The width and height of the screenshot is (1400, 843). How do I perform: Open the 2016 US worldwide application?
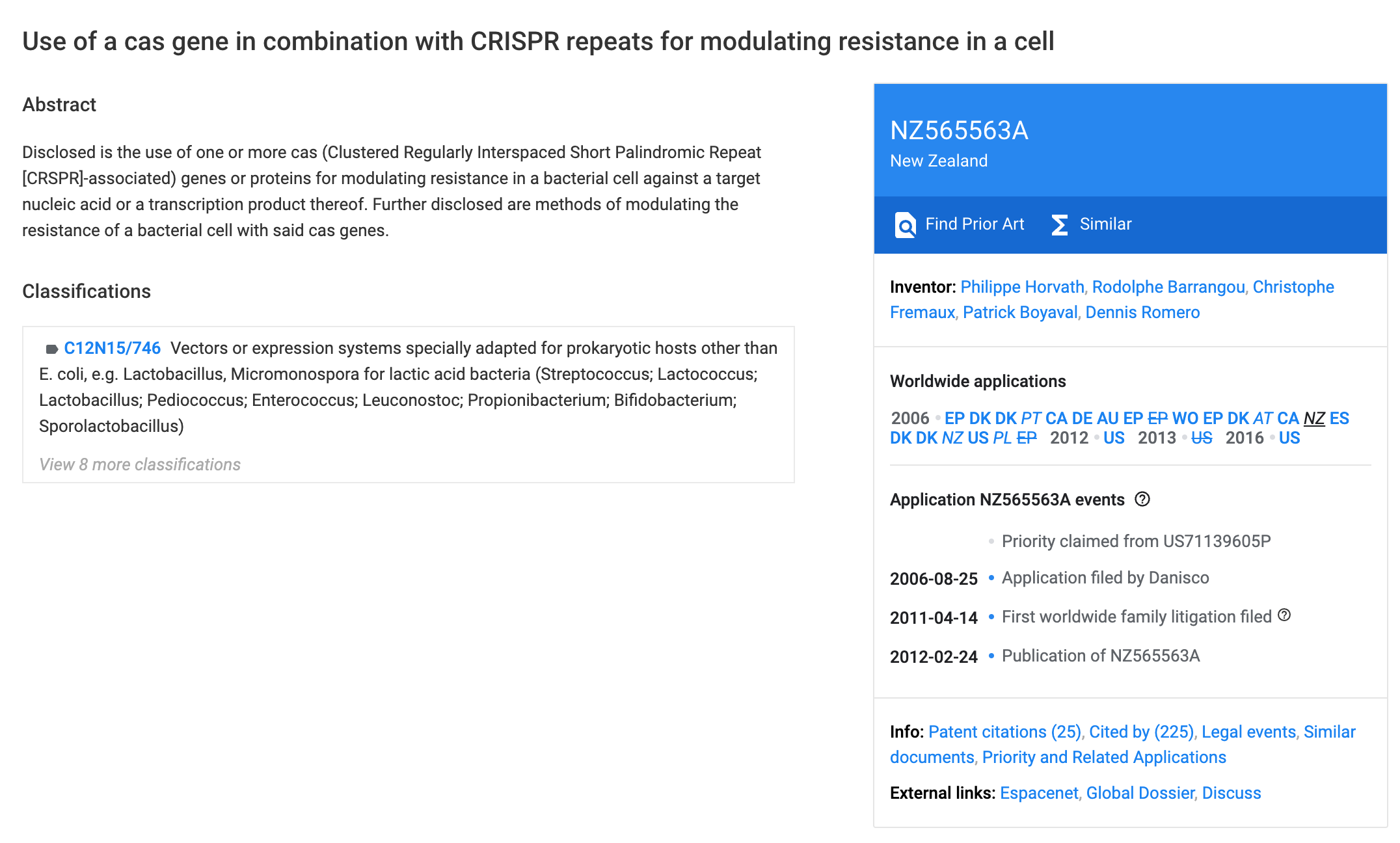(1289, 438)
